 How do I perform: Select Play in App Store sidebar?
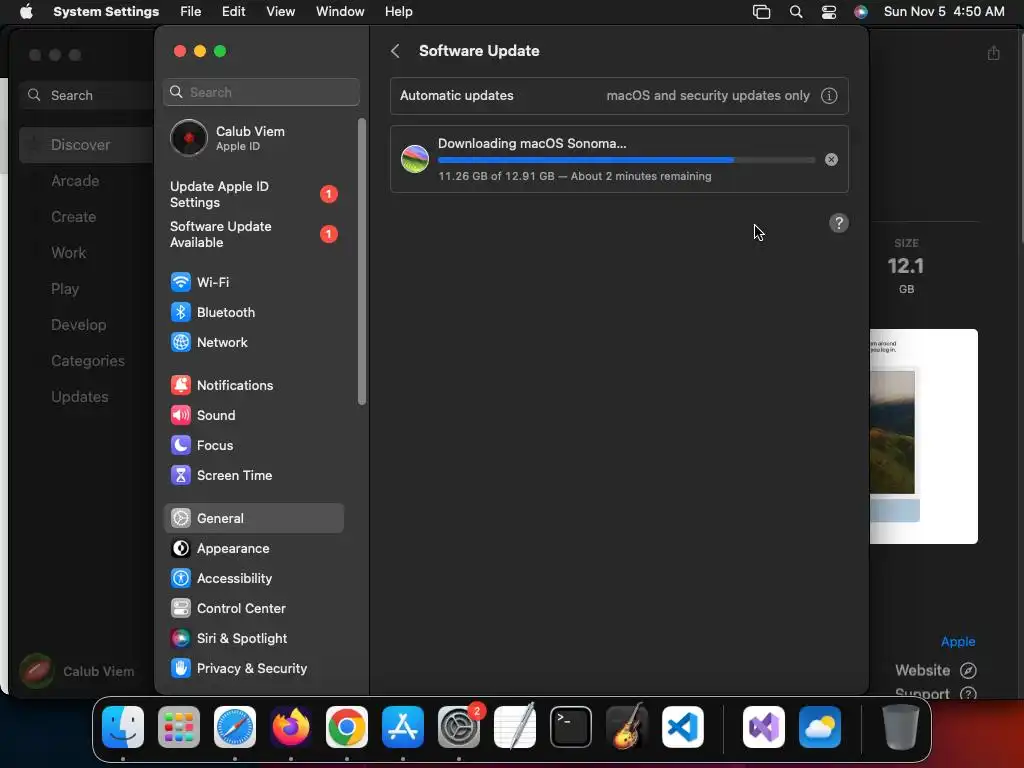coord(65,289)
